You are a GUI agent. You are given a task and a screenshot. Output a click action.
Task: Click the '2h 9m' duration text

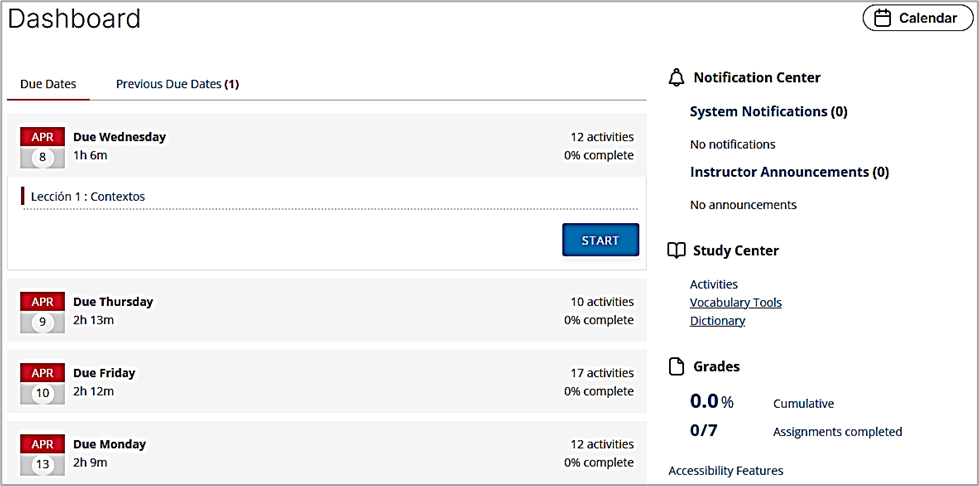click(x=91, y=462)
